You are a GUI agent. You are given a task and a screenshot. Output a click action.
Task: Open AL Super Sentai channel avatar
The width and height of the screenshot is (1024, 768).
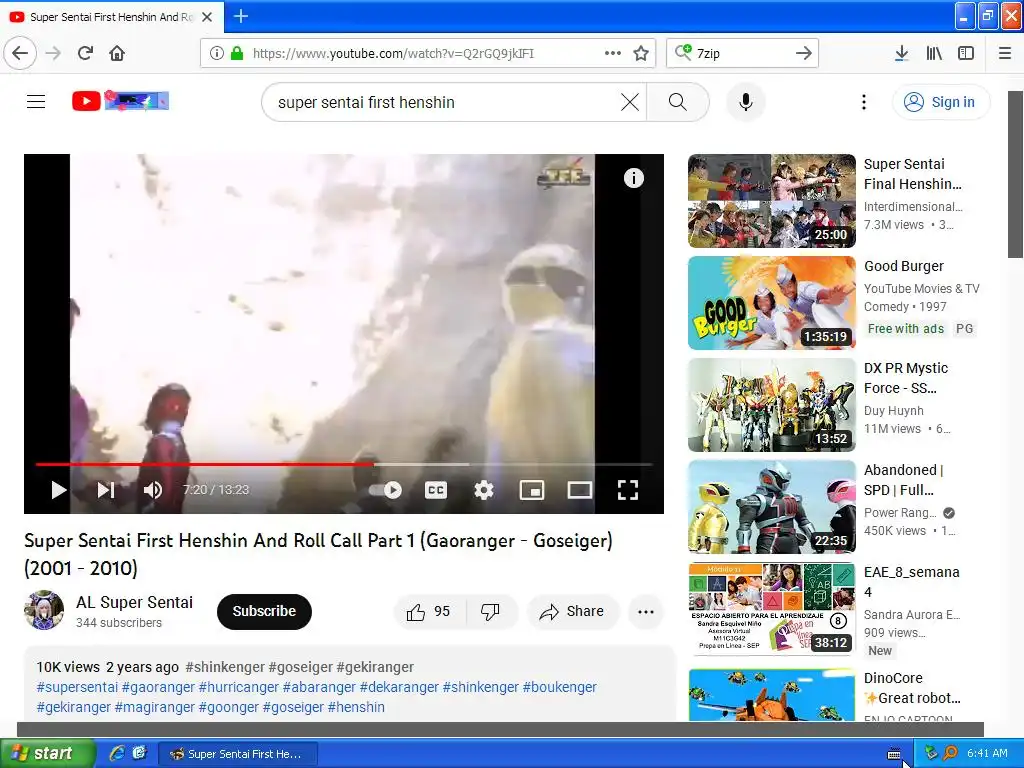(x=44, y=610)
